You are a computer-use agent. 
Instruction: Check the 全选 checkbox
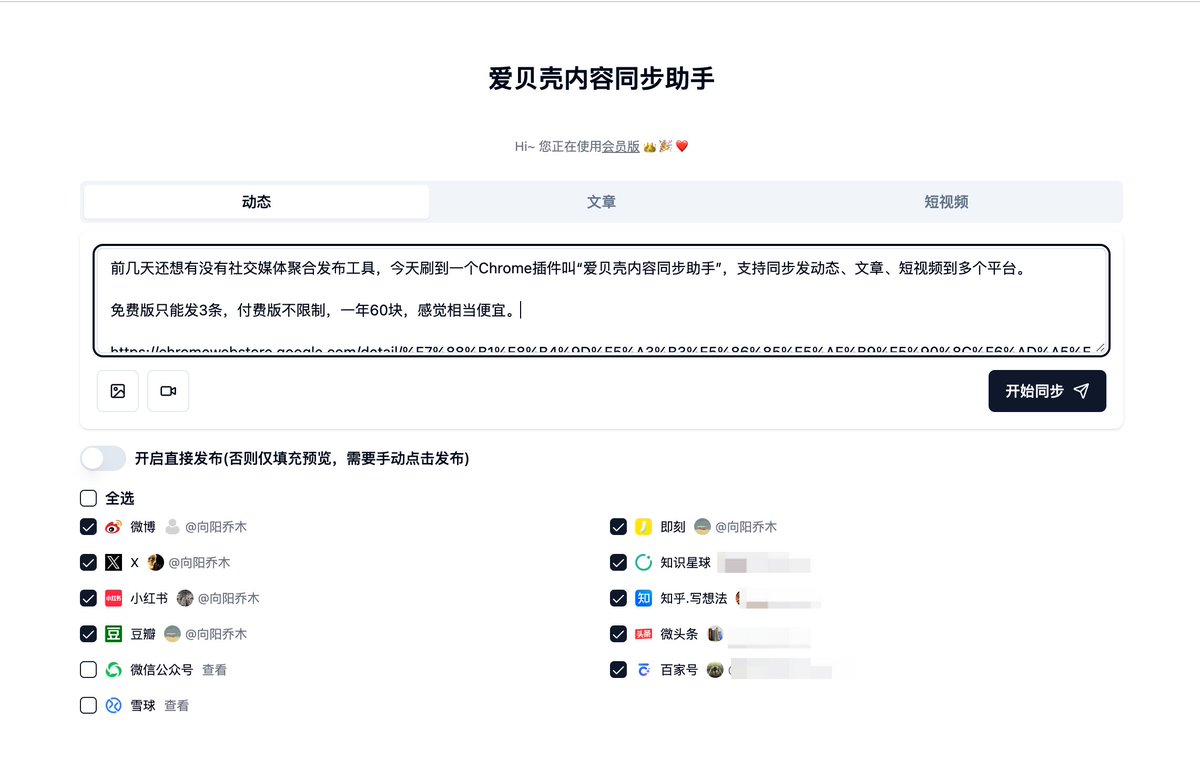tap(88, 498)
